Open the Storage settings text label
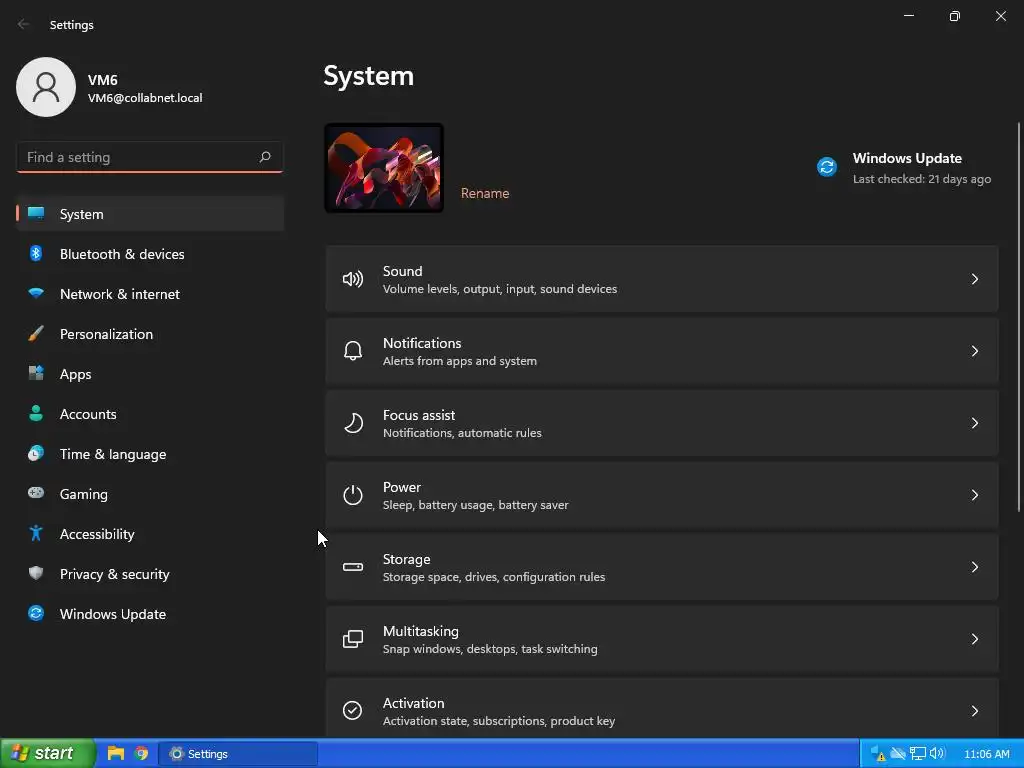Image resolution: width=1024 pixels, height=768 pixels. pyautogui.click(x=406, y=559)
